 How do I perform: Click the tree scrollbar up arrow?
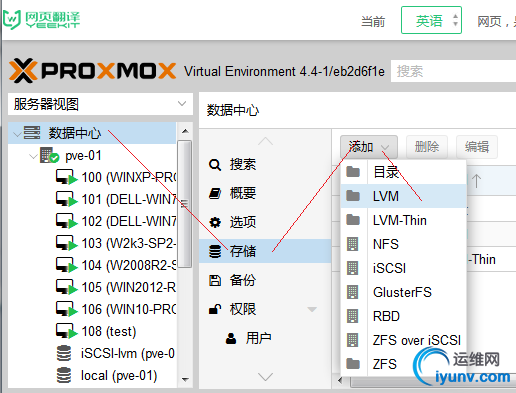(185, 131)
